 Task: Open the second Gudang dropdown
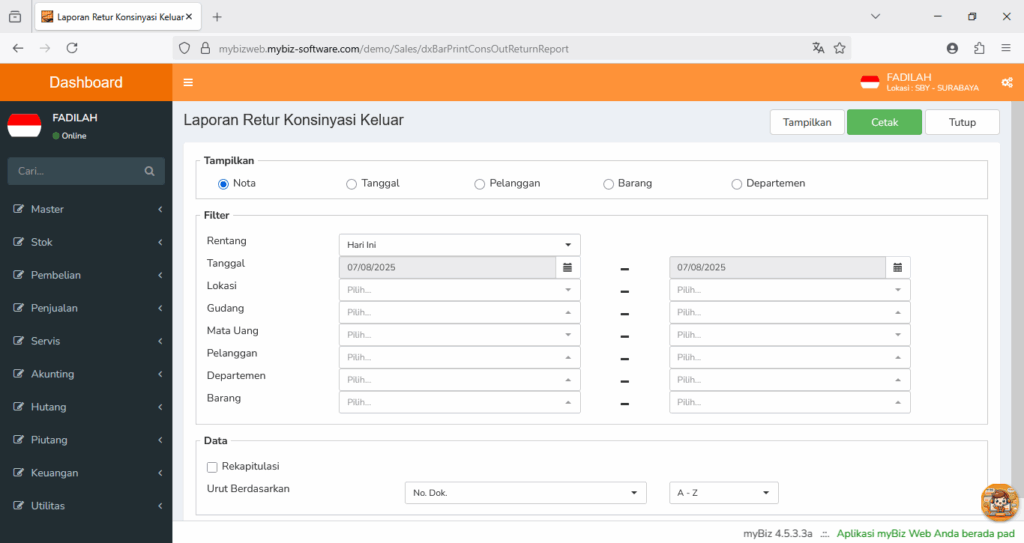click(x=790, y=312)
